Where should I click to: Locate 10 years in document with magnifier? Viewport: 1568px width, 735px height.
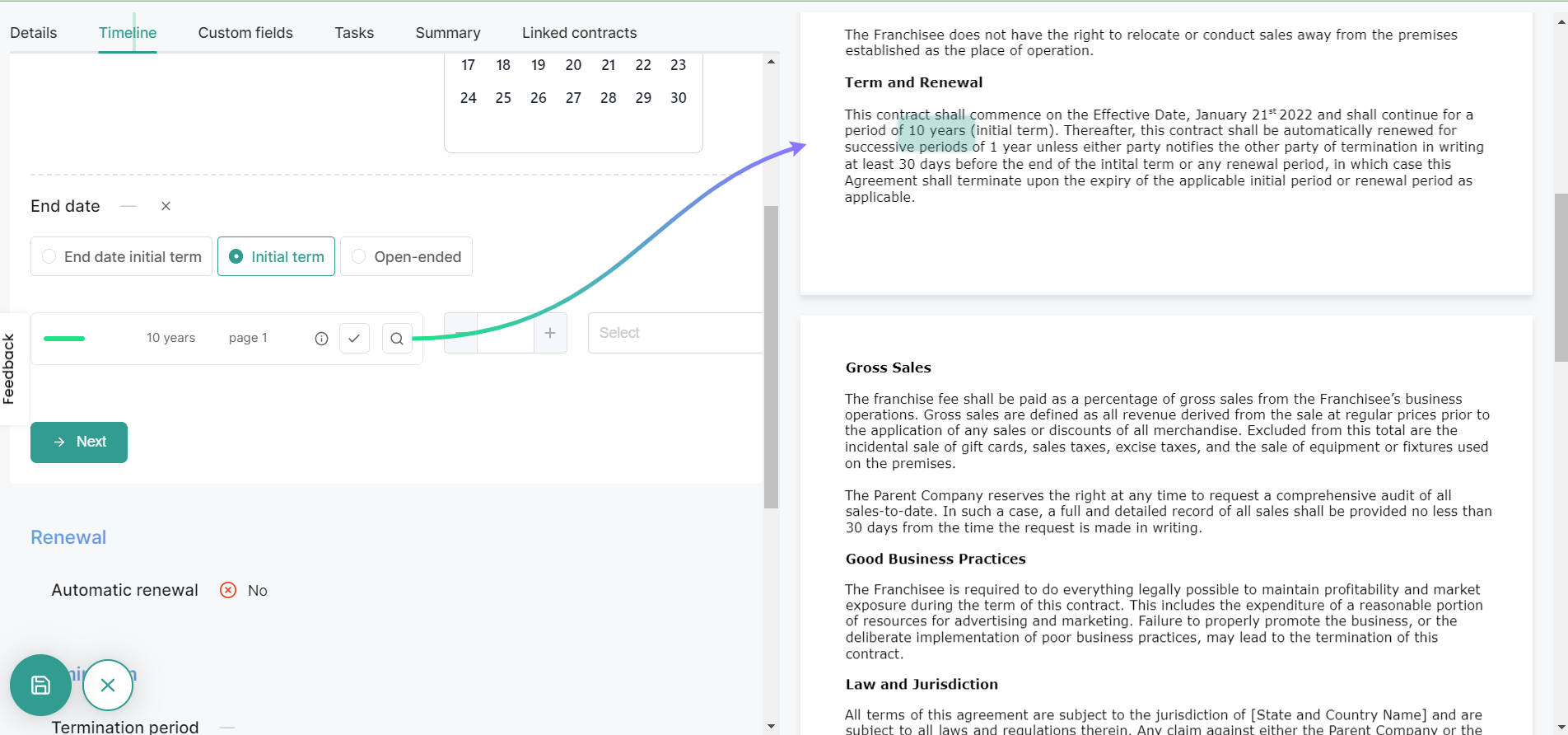point(397,339)
